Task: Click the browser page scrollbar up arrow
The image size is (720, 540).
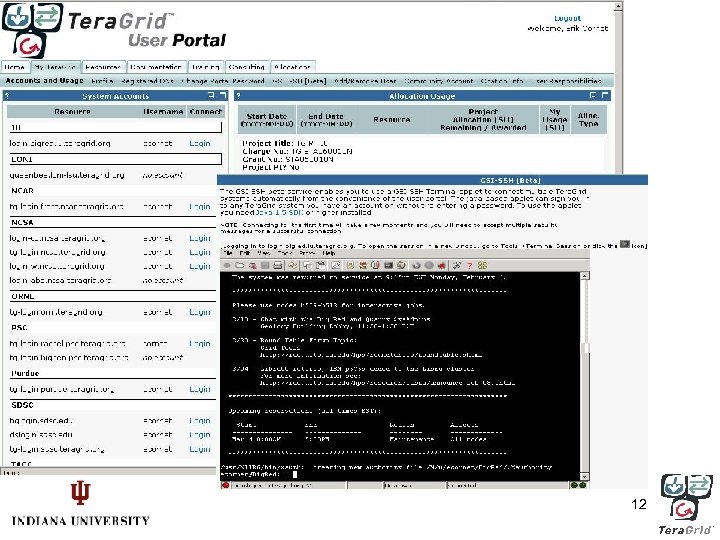Action: pyautogui.click(x=618, y=6)
